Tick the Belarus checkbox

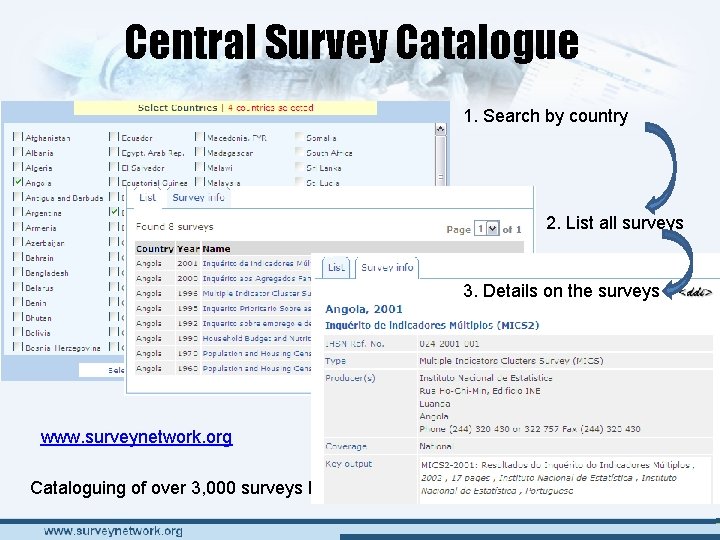[x=18, y=287]
